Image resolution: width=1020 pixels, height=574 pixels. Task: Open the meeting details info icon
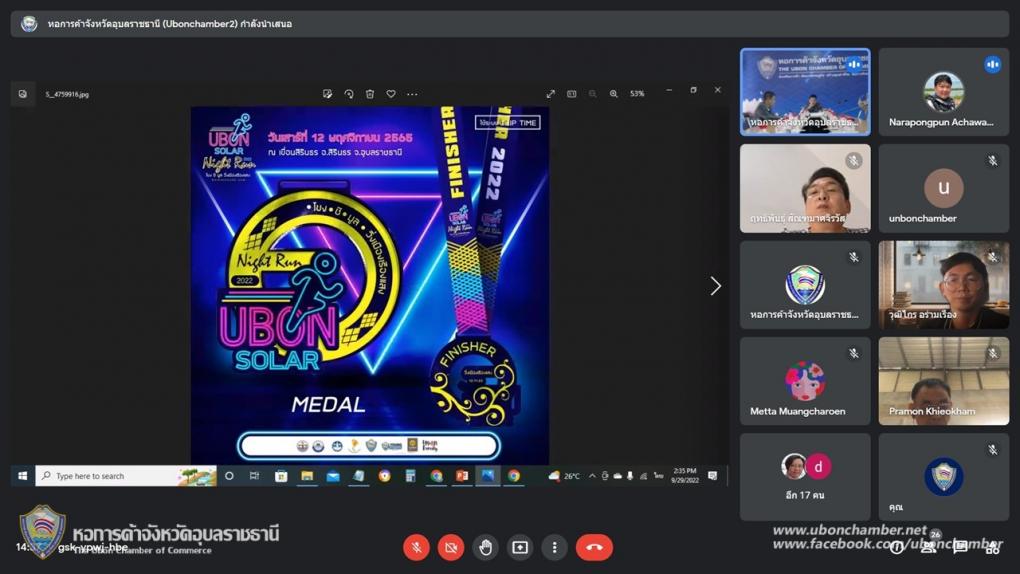(x=896, y=547)
